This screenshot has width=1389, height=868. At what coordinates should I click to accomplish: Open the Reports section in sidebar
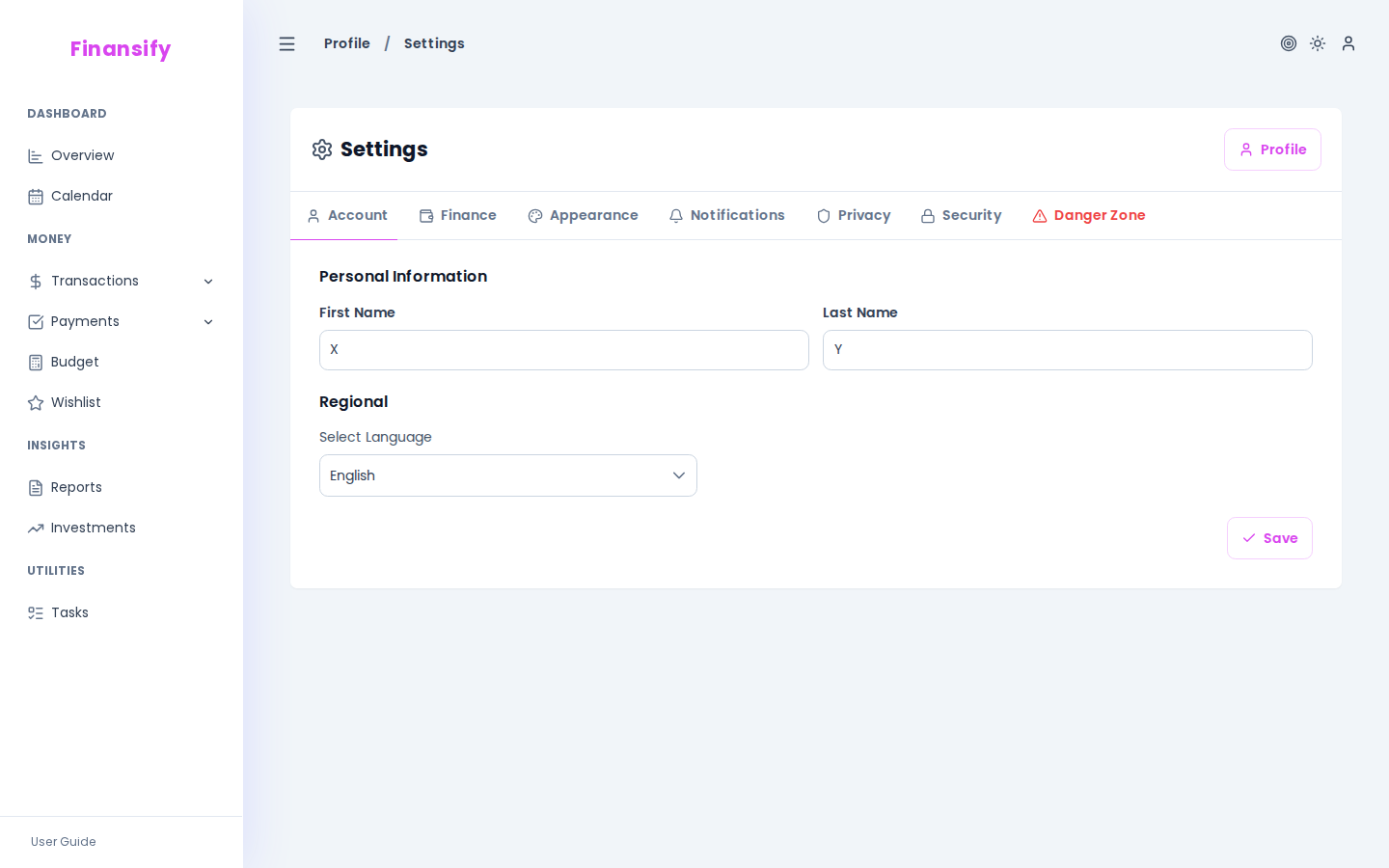76,487
